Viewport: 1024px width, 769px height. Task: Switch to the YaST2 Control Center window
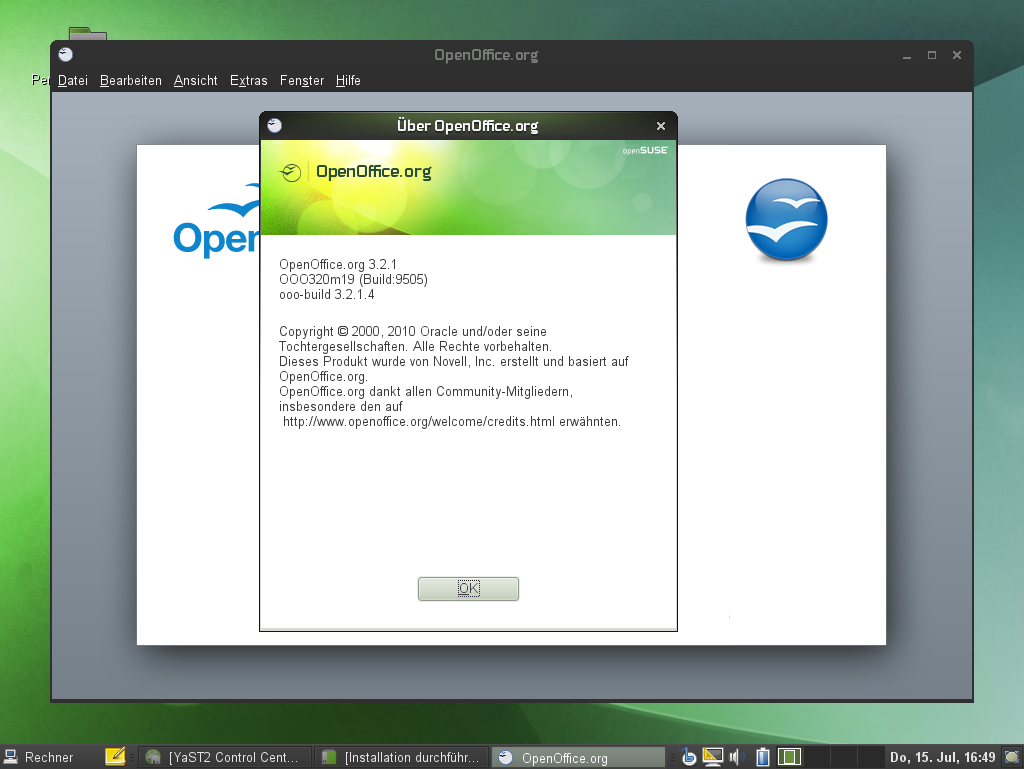tap(225, 757)
